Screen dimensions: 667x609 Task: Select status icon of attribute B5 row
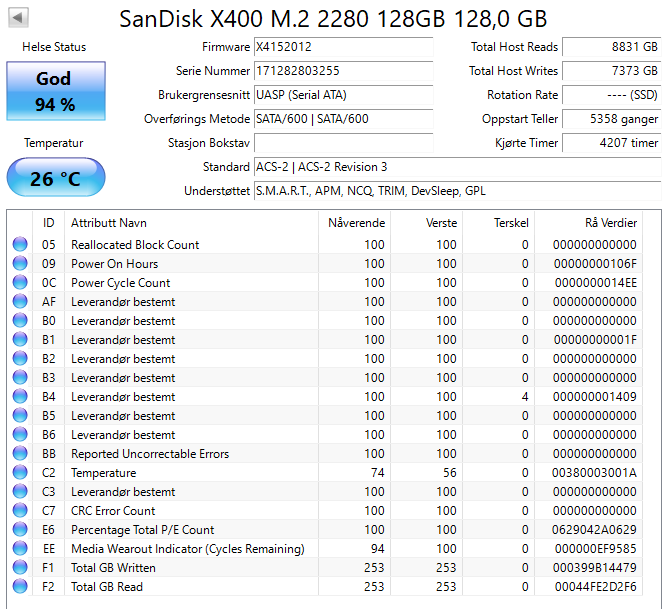pyautogui.click(x=20, y=415)
